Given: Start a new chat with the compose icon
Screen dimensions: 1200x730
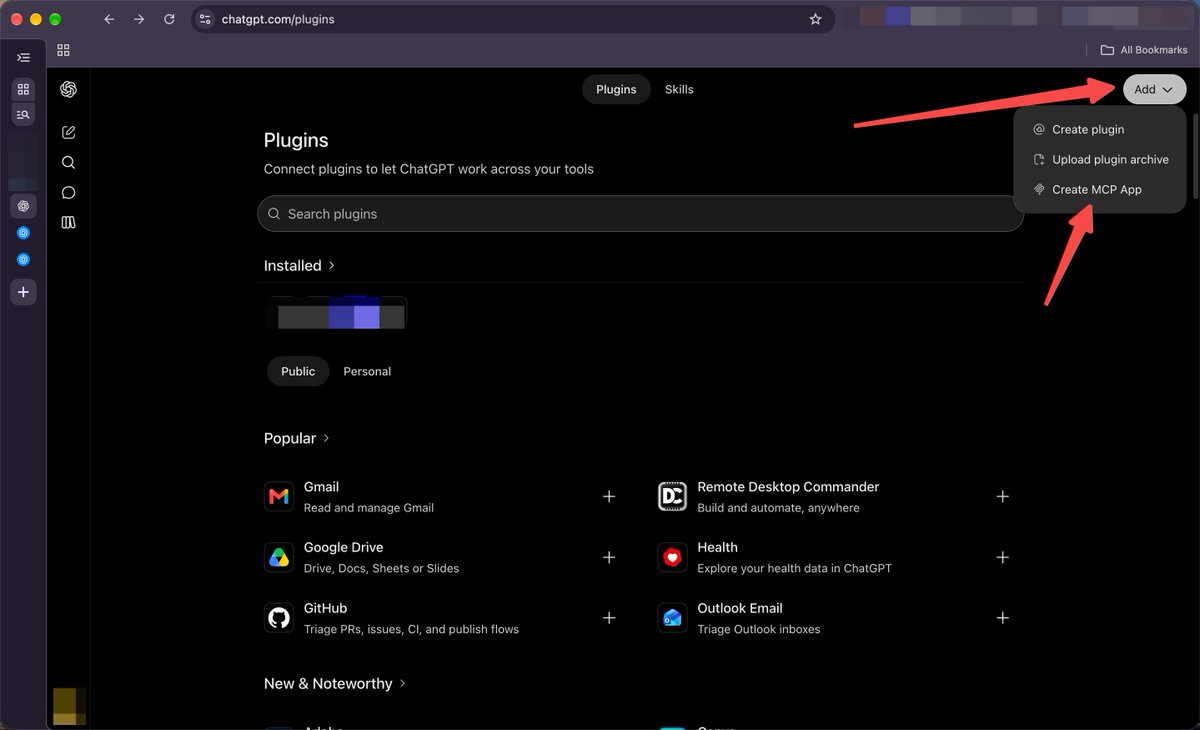Looking at the screenshot, I should tap(68, 132).
